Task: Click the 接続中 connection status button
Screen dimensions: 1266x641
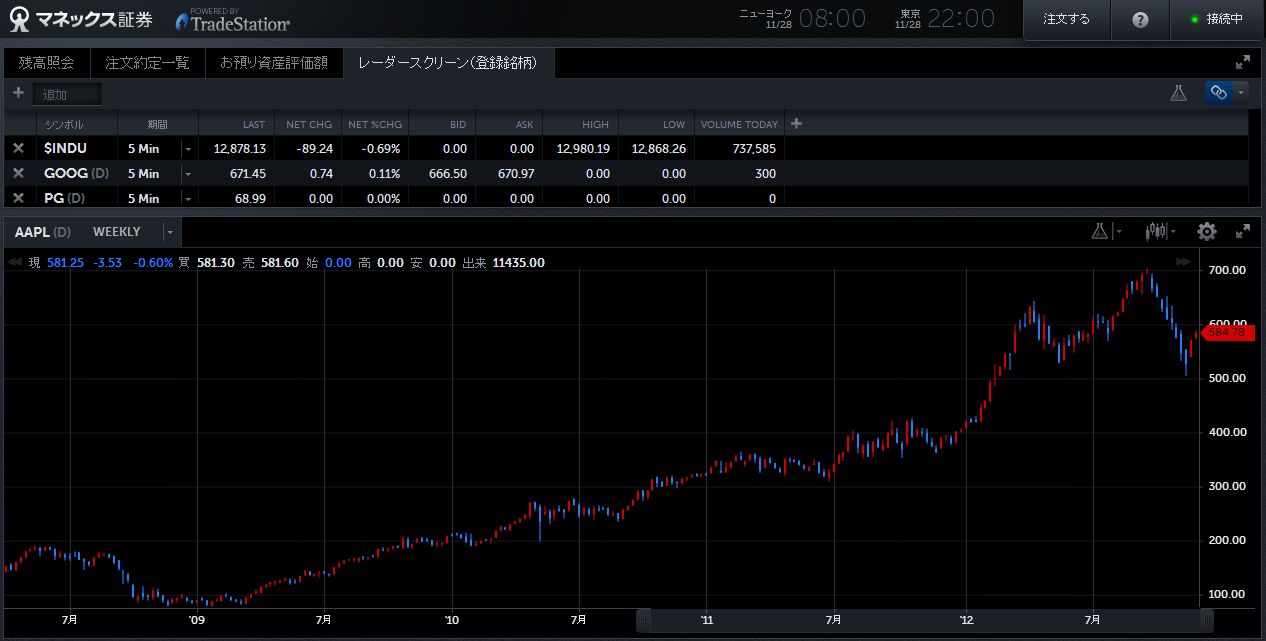Action: [1217, 19]
